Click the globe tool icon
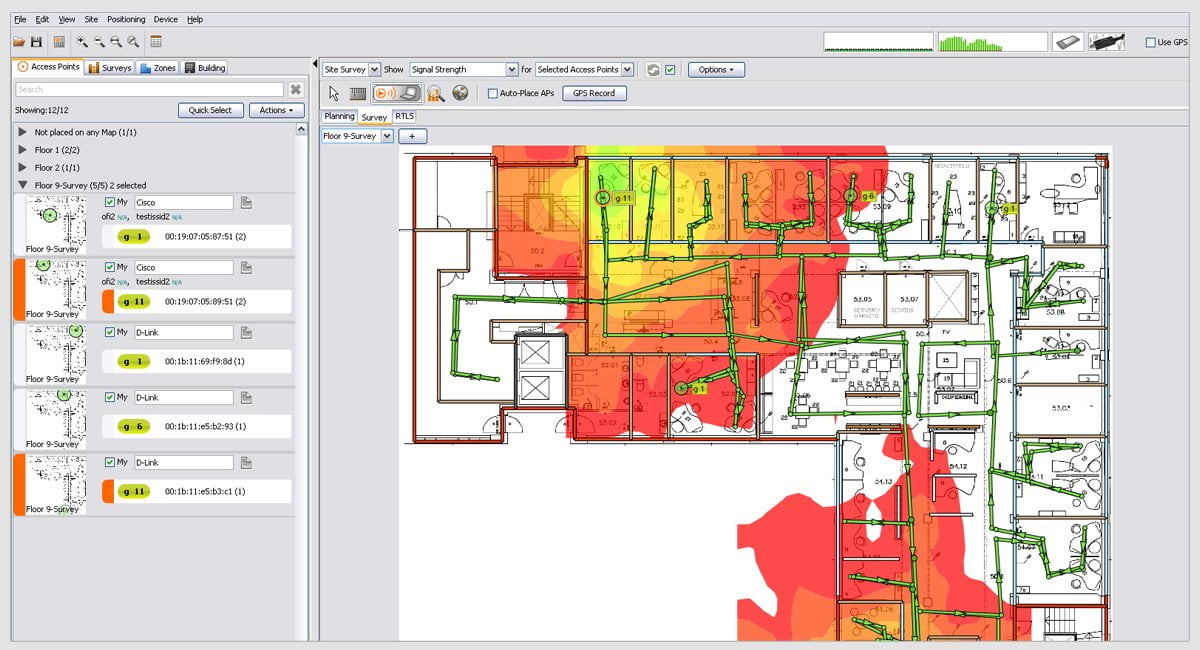The width and height of the screenshot is (1200, 650). click(460, 93)
